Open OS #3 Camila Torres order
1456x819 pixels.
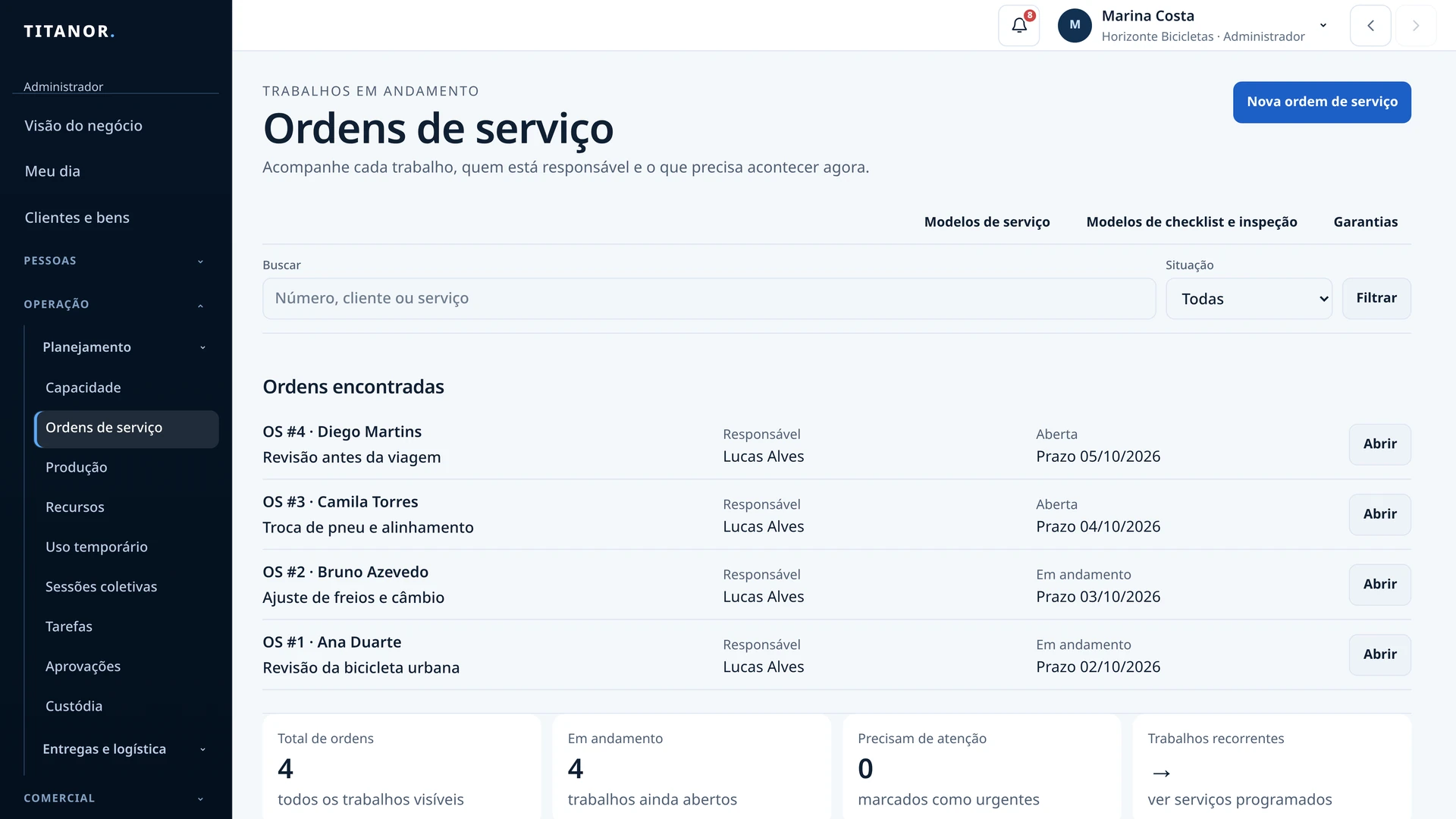tap(1379, 514)
